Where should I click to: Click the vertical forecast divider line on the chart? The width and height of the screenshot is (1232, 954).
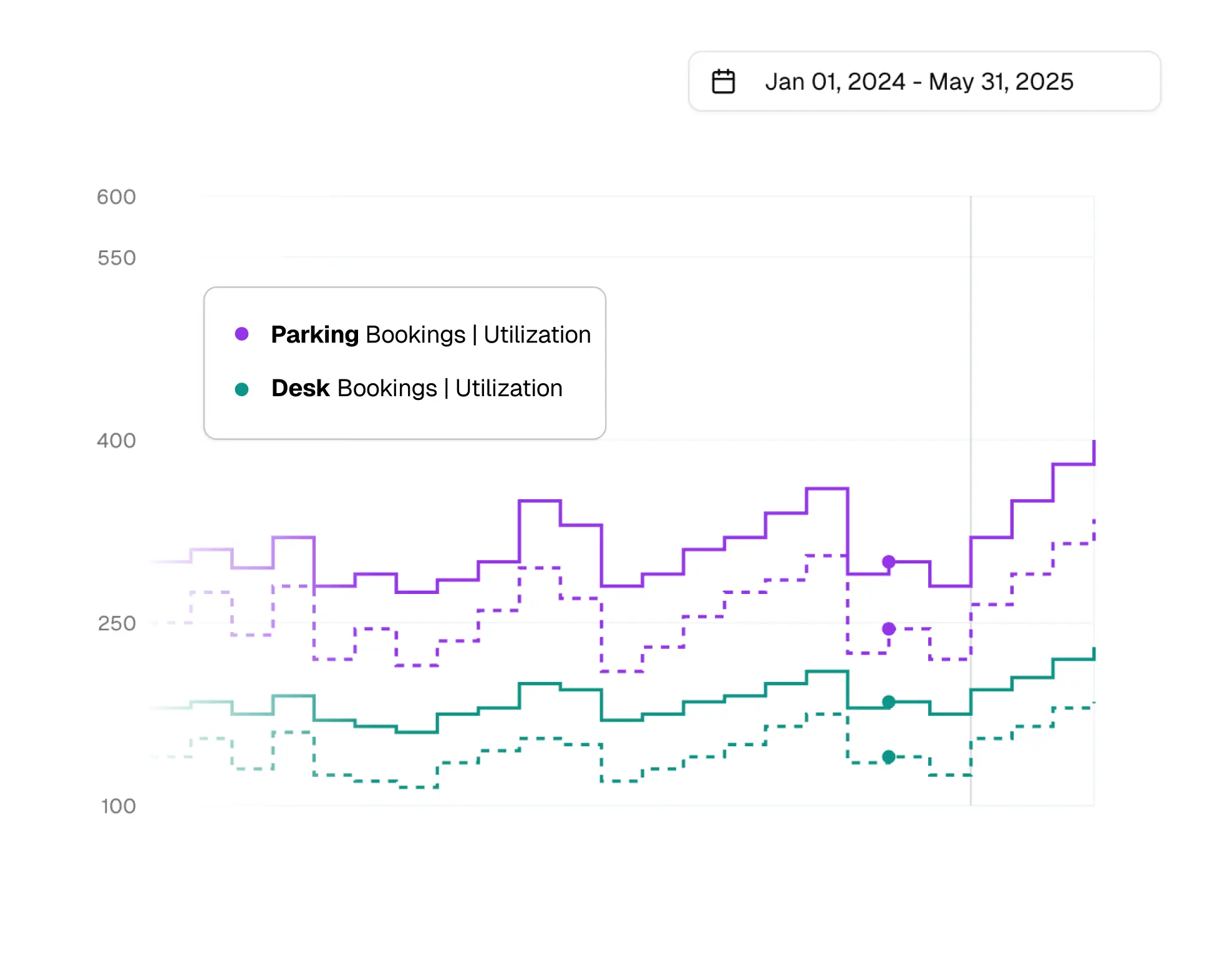(x=972, y=499)
